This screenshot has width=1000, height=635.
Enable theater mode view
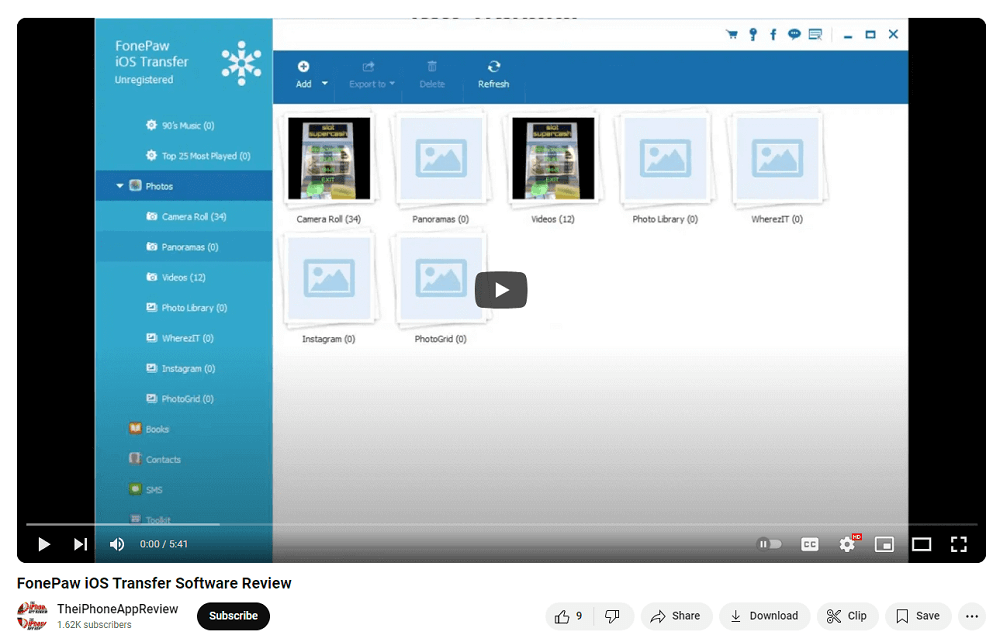point(922,544)
